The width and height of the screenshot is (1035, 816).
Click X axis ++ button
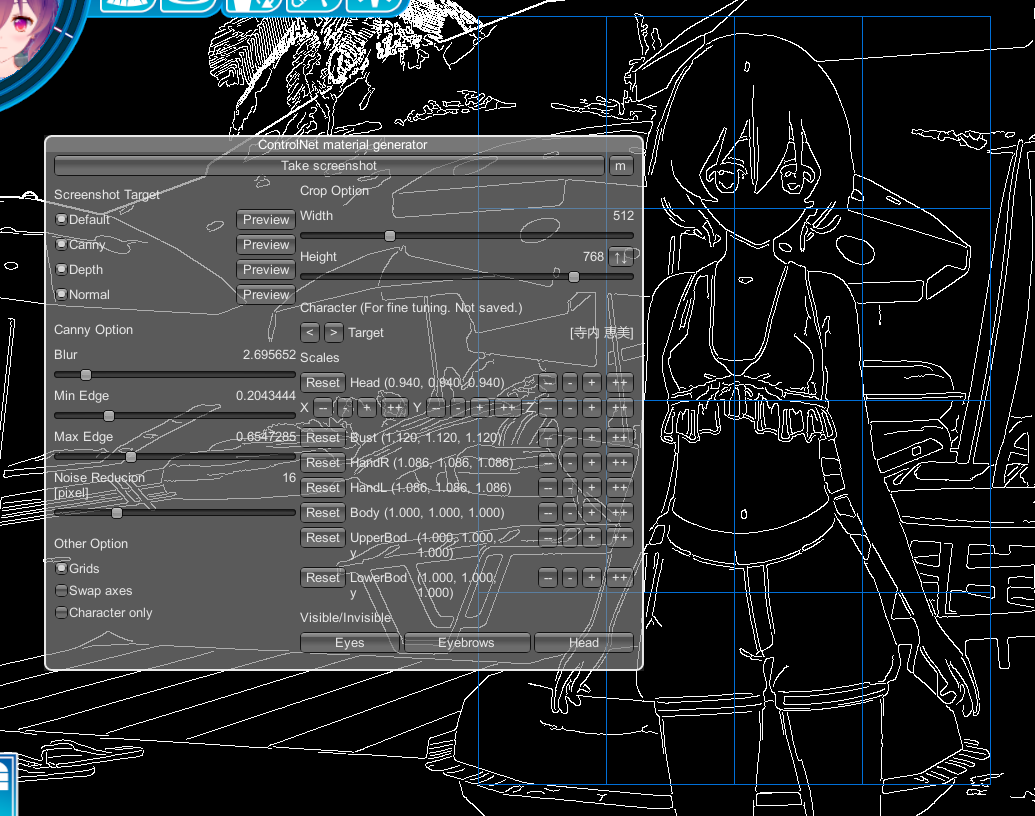[x=394, y=408]
